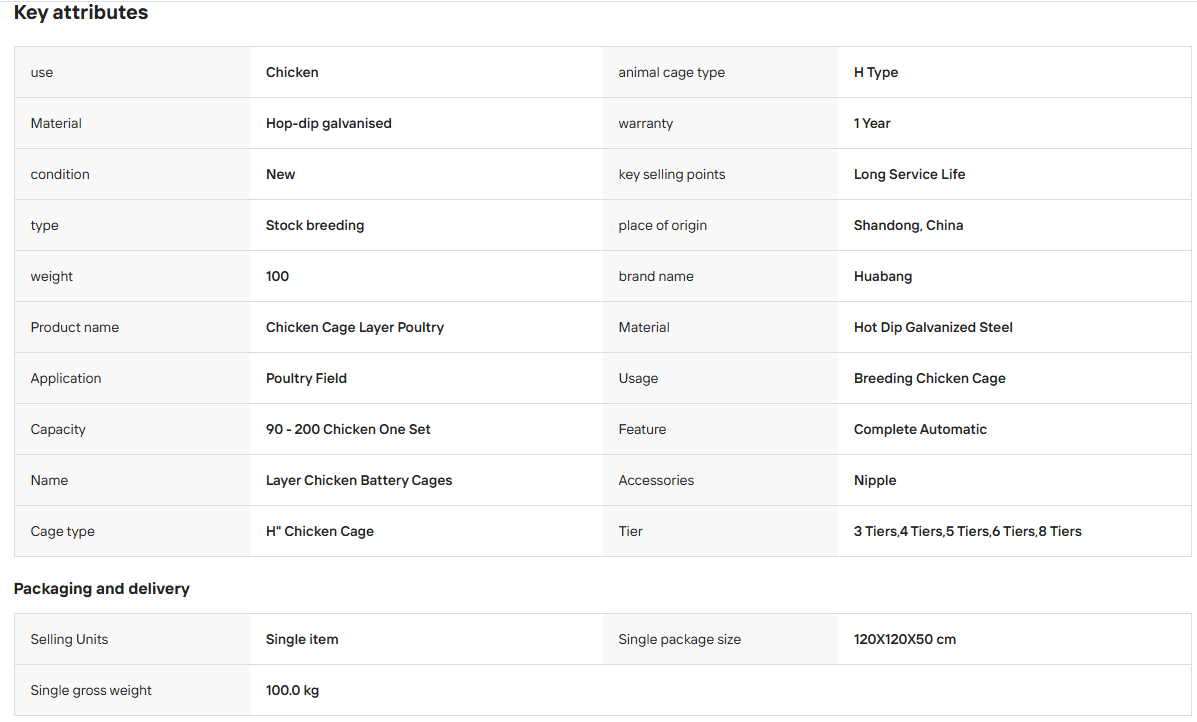The width and height of the screenshot is (1197, 722).
Task: Click the H Type cage type value
Action: click(876, 73)
